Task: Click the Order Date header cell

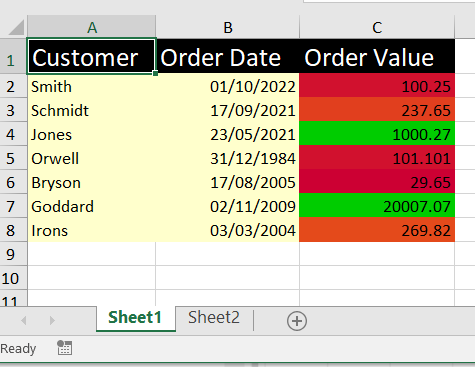Action: [x=228, y=56]
